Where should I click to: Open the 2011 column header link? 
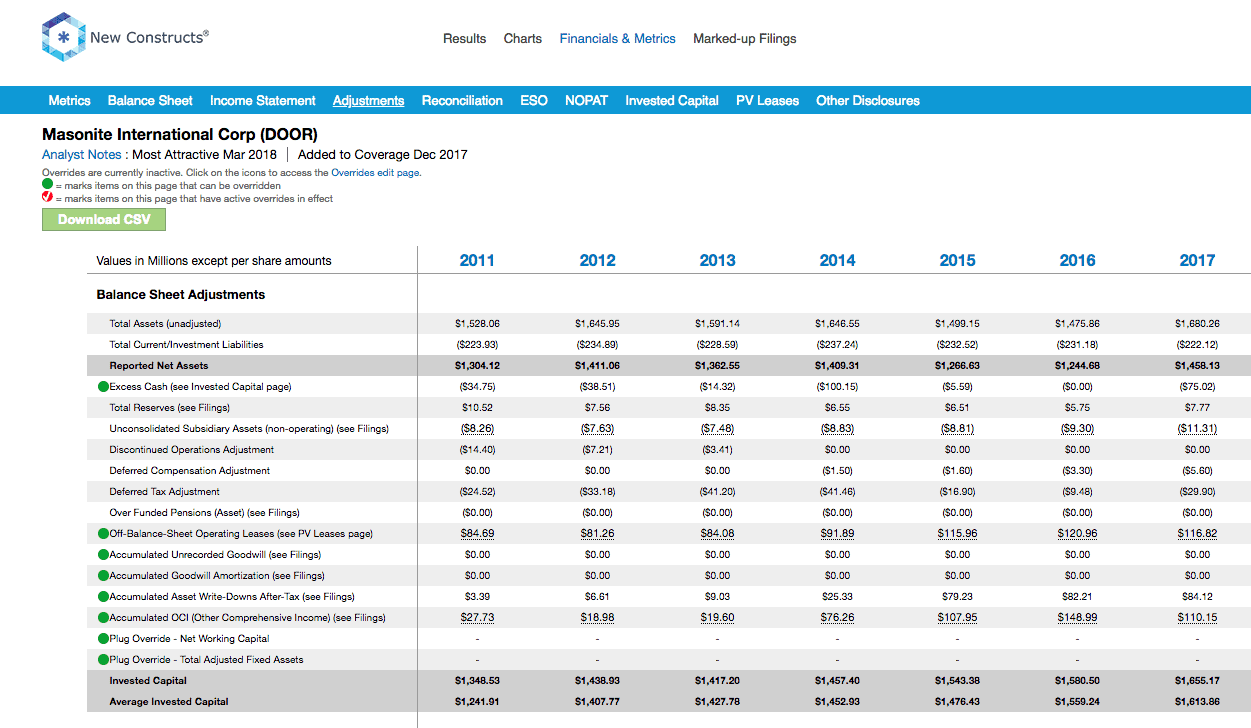pos(477,260)
